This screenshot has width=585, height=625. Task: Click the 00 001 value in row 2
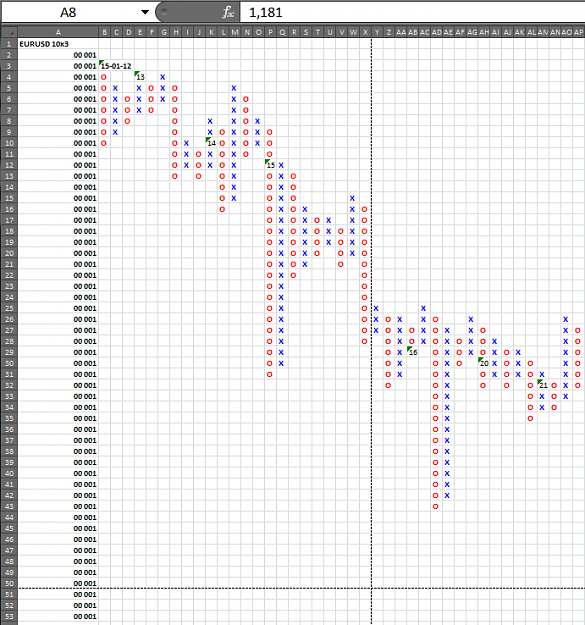[85, 55]
